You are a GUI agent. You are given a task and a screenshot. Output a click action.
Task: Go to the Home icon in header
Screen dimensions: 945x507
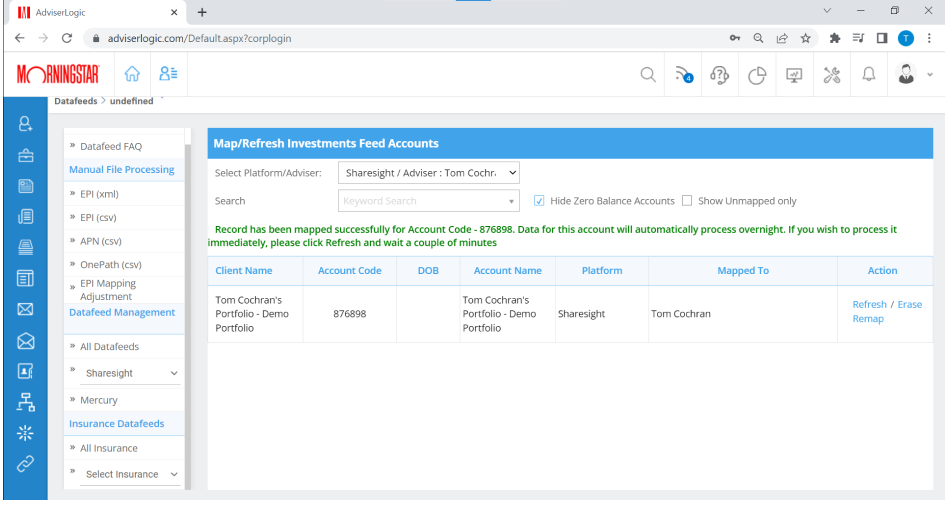[x=132, y=74]
